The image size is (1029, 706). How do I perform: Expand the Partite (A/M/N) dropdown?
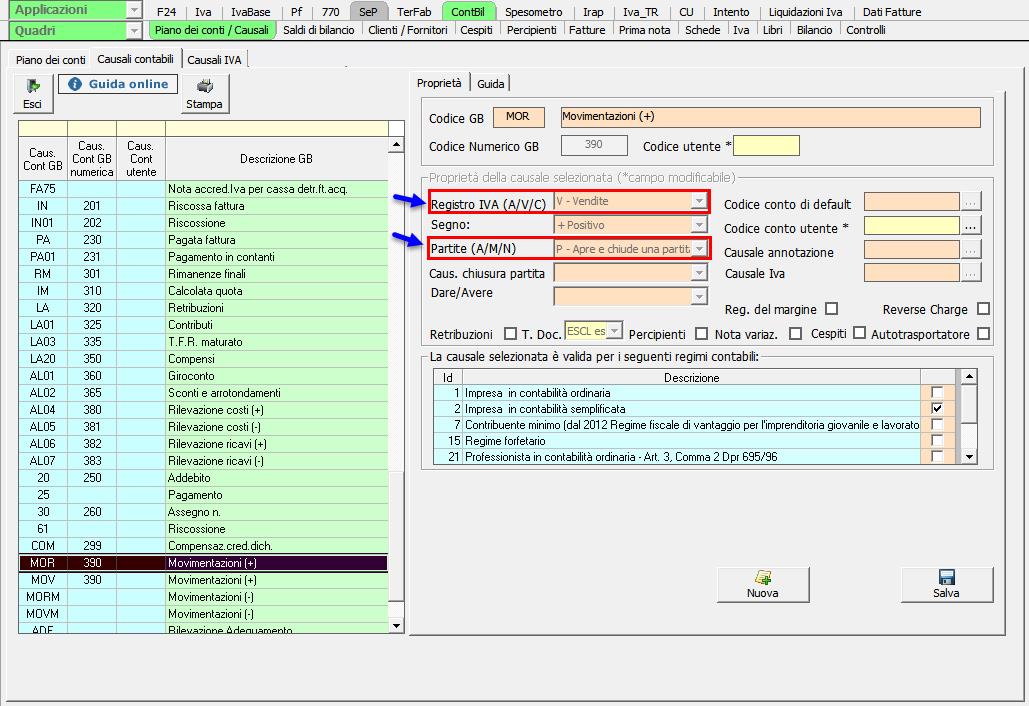coord(700,249)
